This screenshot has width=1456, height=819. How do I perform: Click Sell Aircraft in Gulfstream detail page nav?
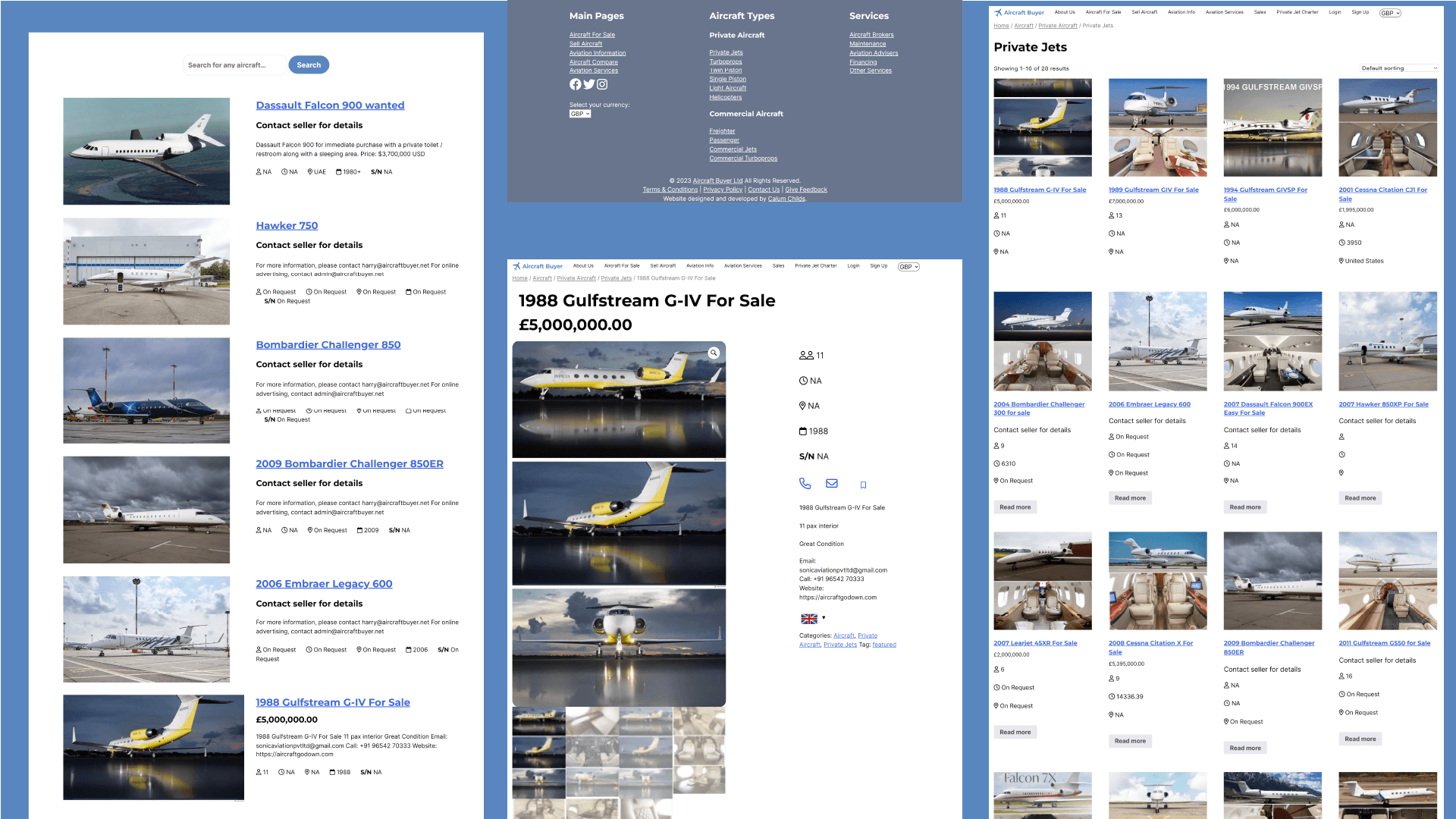click(663, 266)
